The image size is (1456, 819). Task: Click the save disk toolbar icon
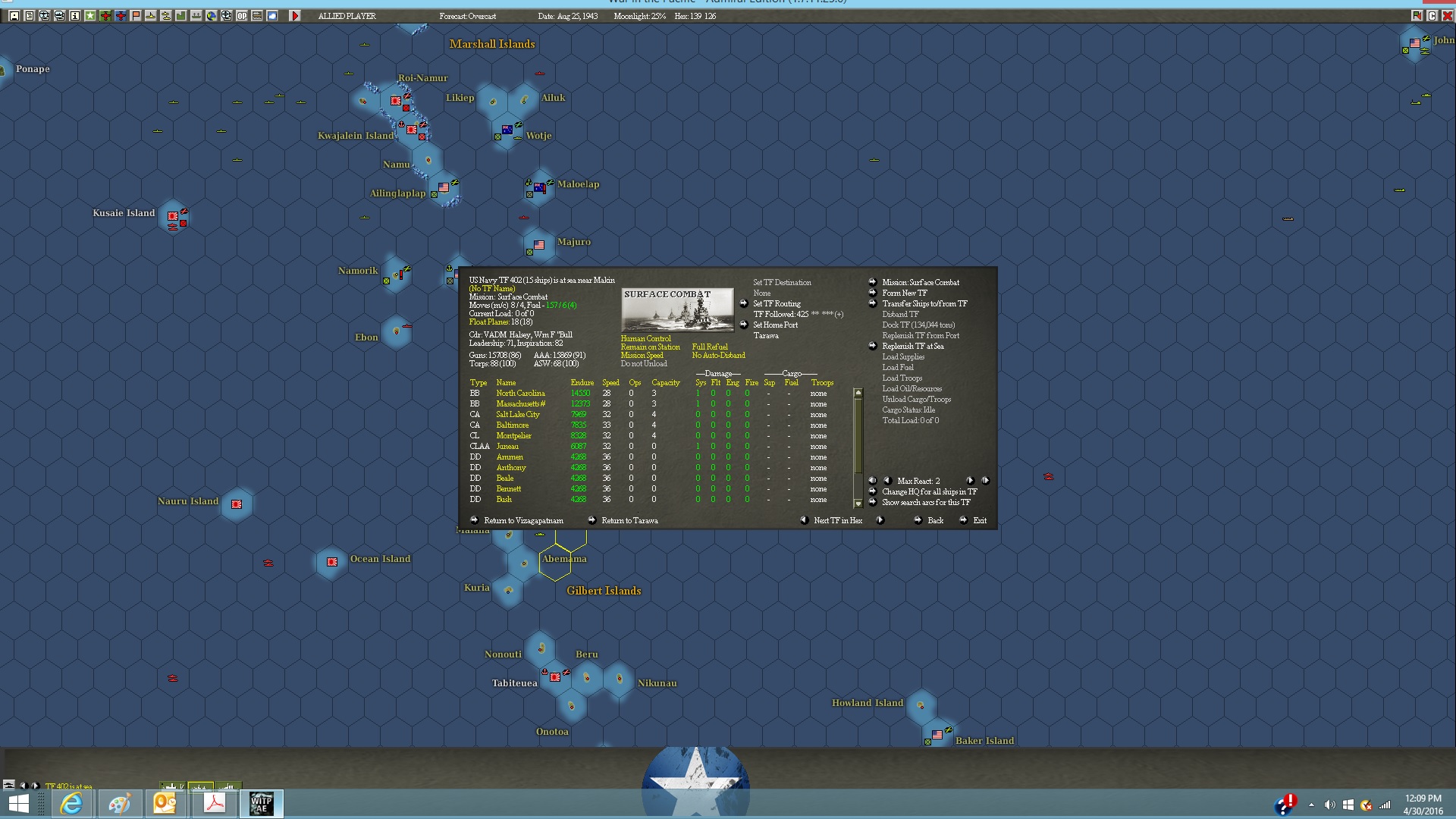[14, 16]
